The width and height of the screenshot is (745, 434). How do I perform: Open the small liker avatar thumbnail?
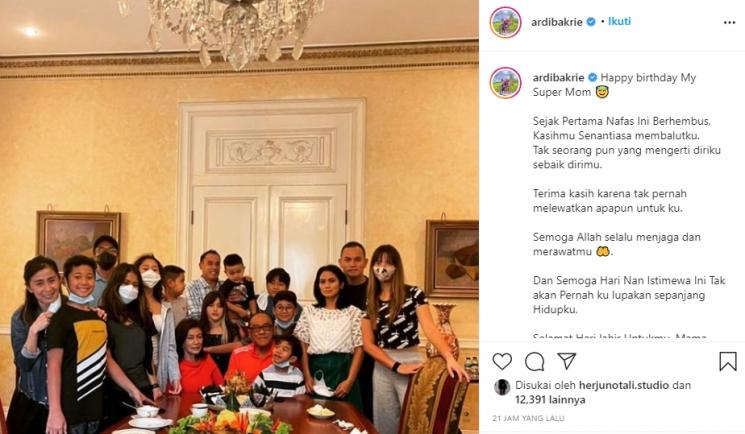(x=502, y=387)
